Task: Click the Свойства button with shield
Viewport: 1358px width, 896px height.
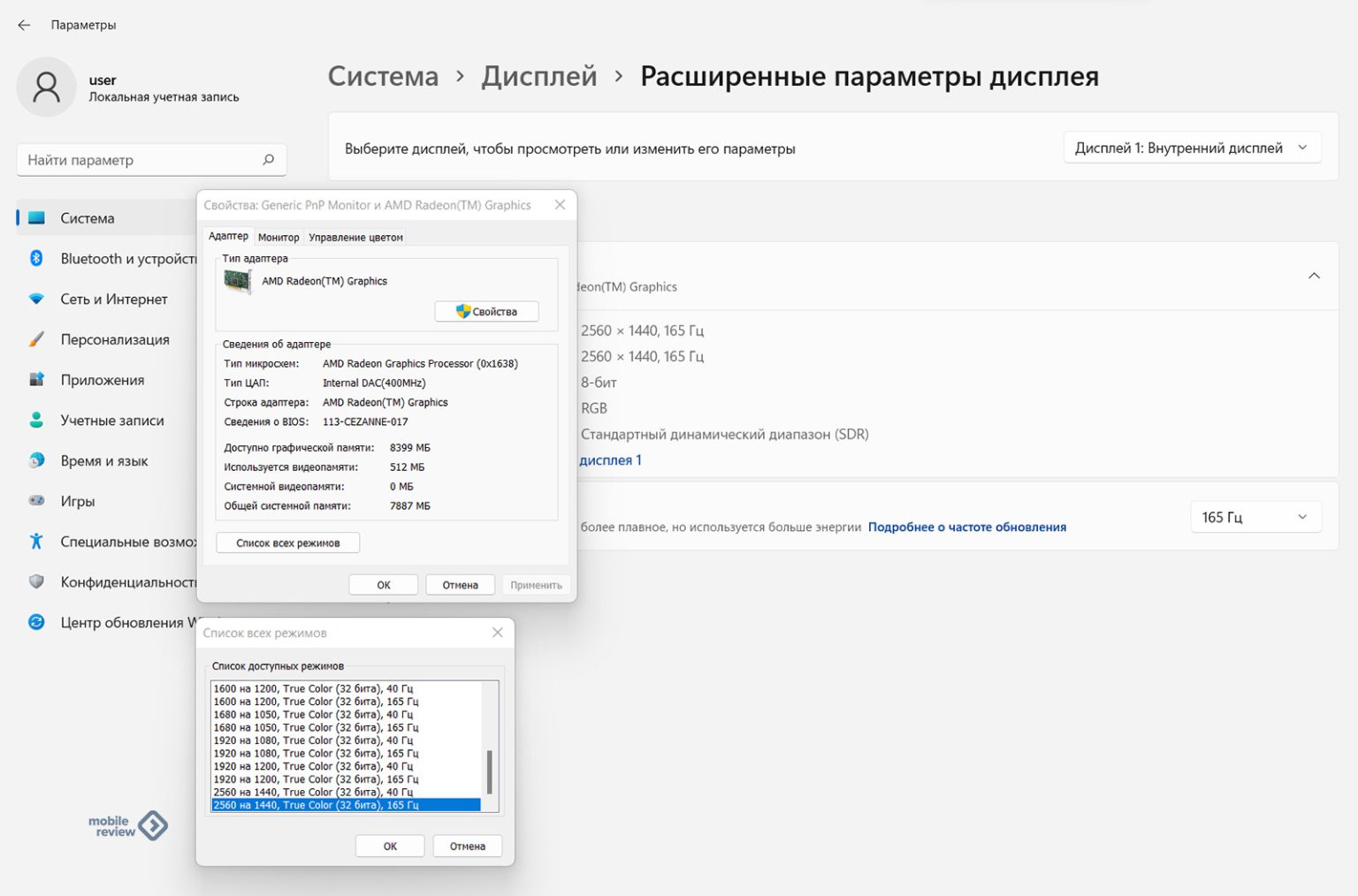Action: coord(486,311)
